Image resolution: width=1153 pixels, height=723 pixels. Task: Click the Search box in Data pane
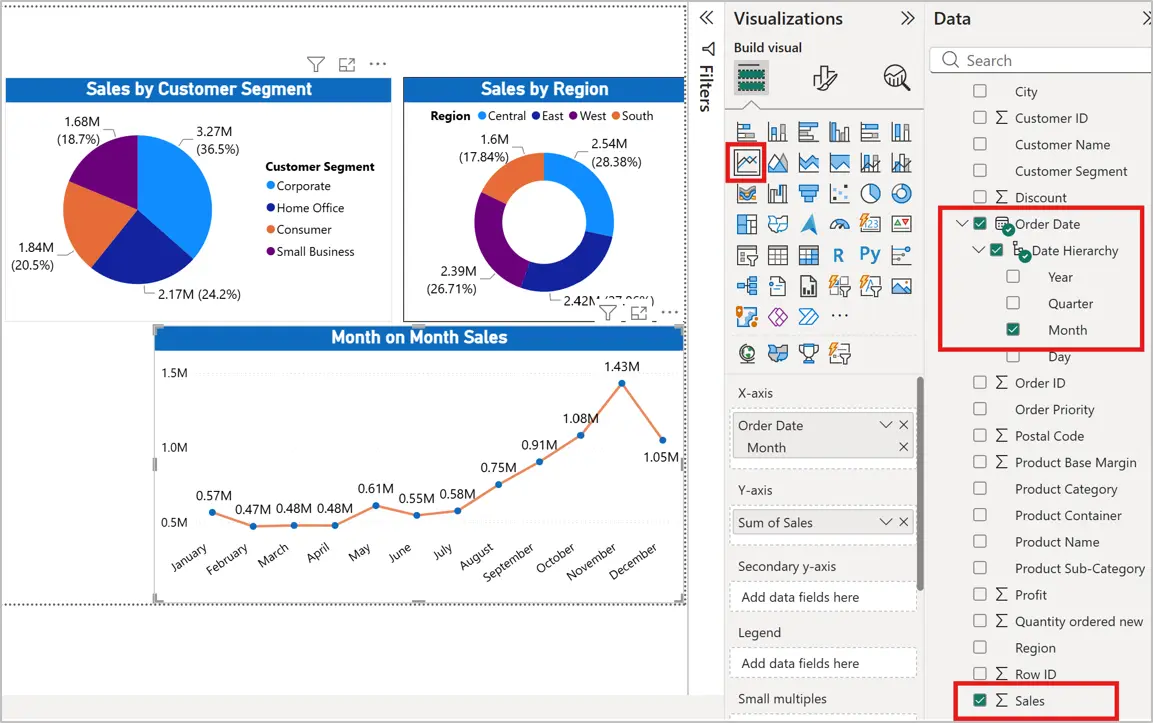[1040, 60]
